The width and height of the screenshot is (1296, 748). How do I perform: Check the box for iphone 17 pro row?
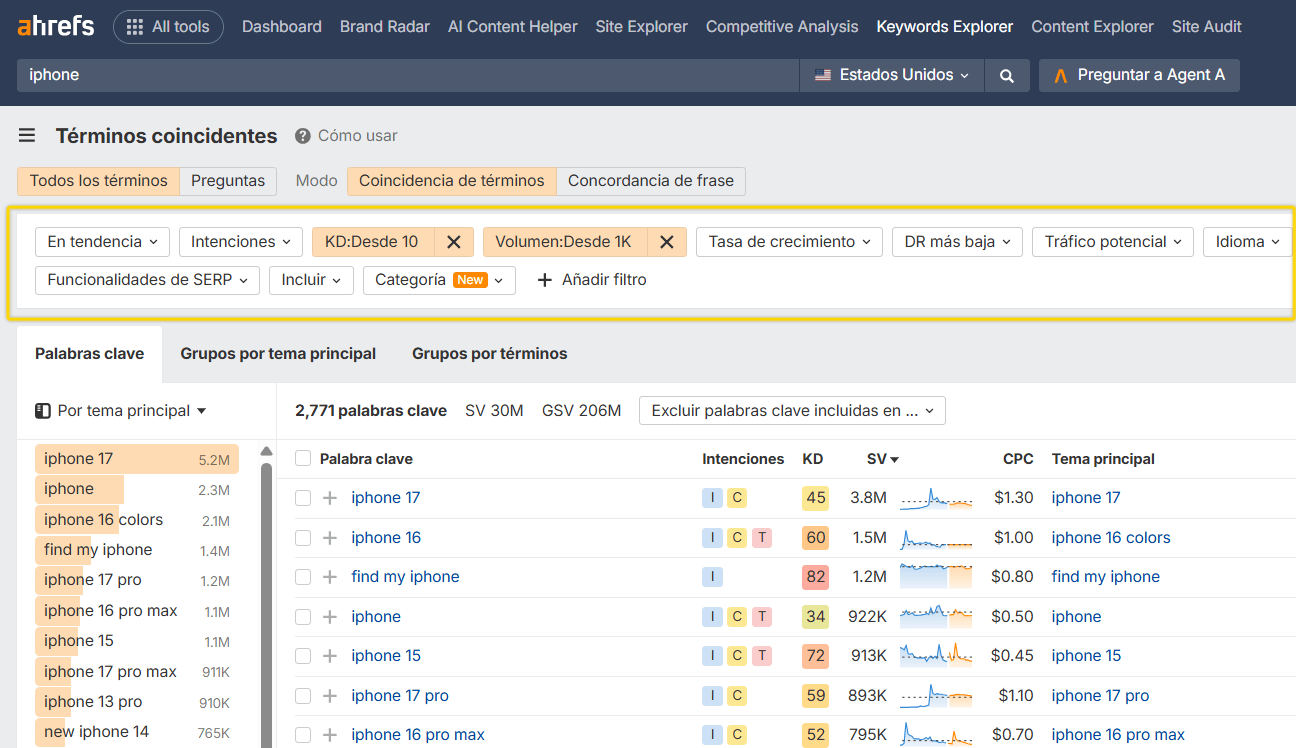[x=303, y=696]
